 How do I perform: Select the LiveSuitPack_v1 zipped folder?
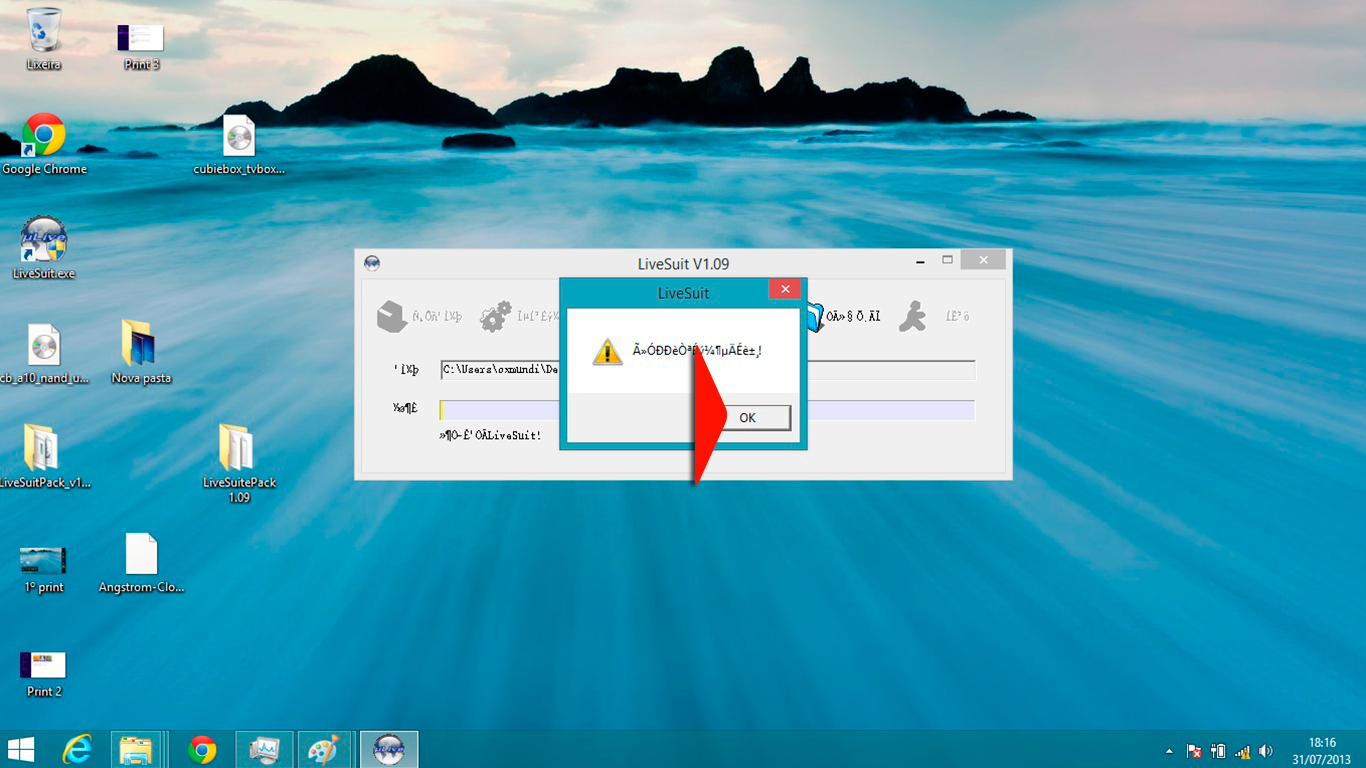tap(44, 456)
